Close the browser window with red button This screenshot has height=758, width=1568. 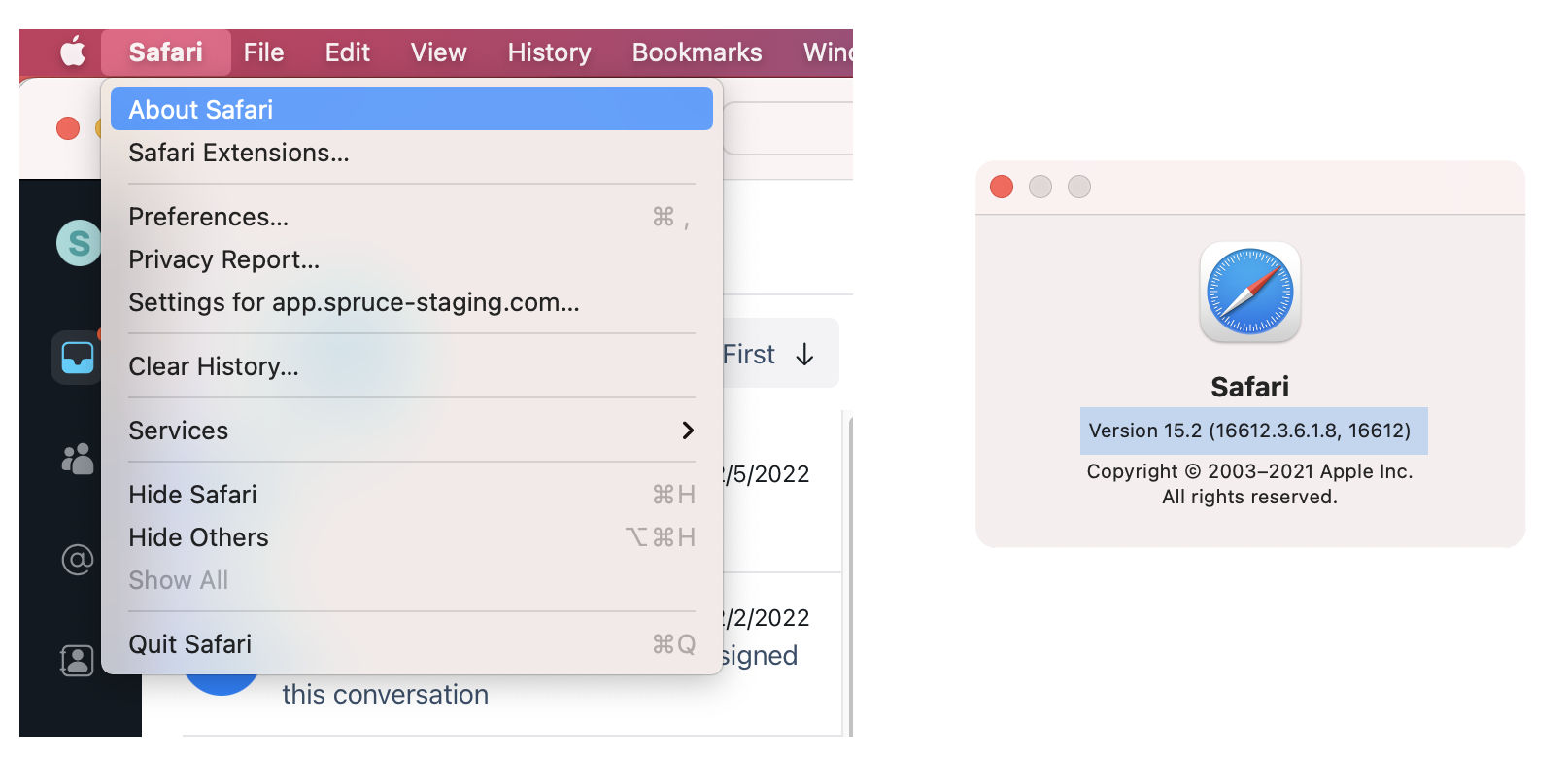pos(68,128)
